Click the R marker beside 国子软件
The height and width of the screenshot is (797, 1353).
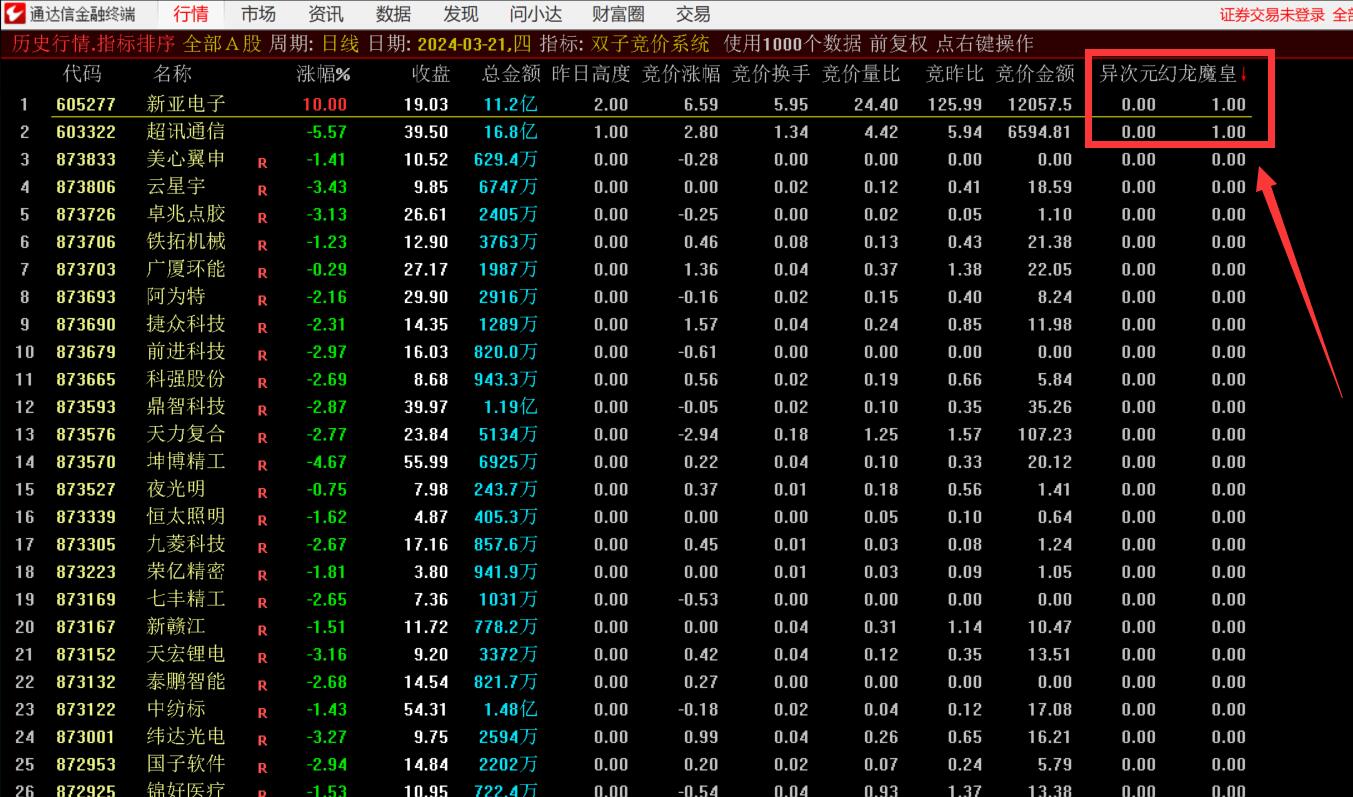(x=262, y=767)
